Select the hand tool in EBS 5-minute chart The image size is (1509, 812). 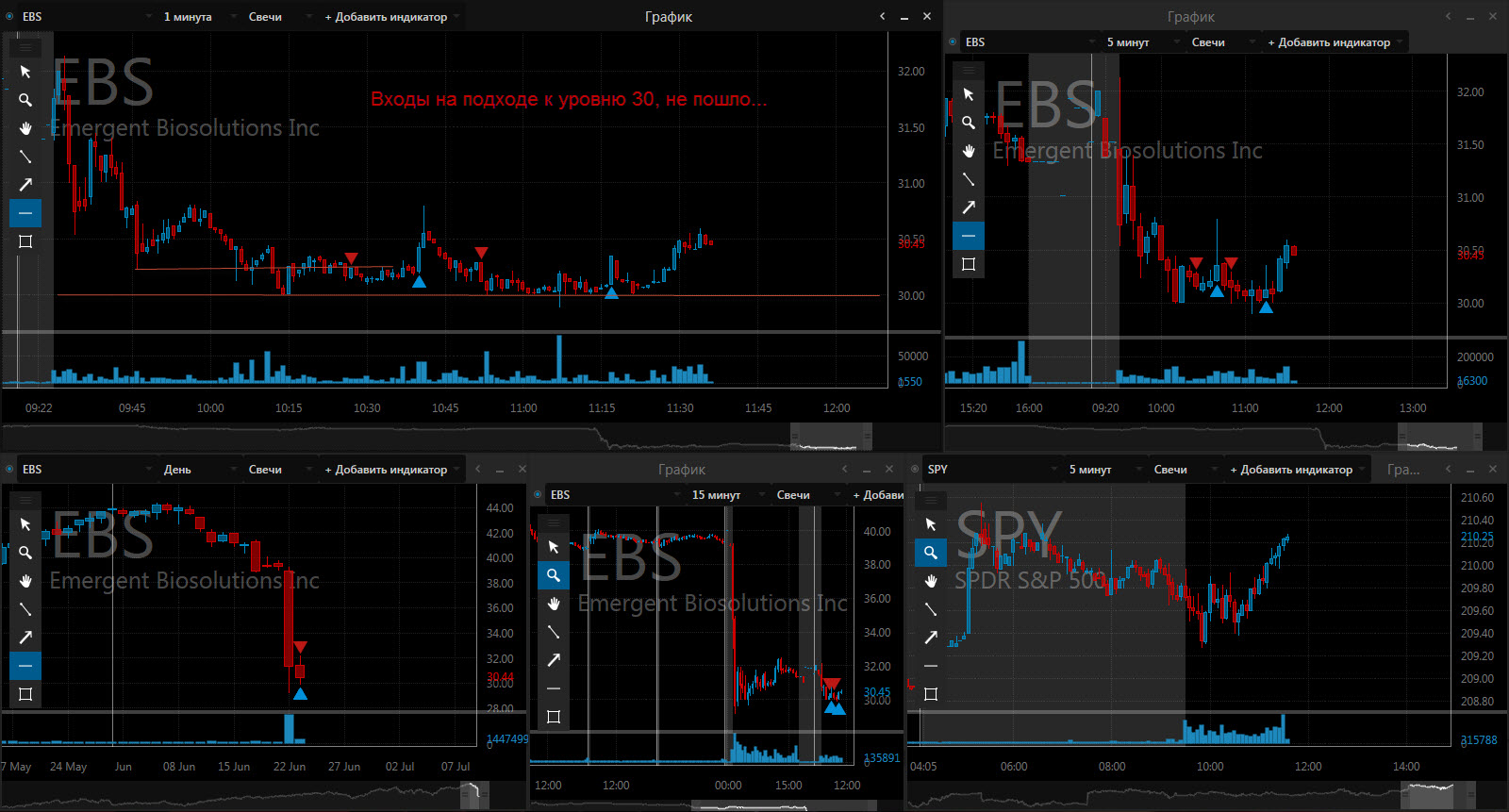[x=969, y=151]
